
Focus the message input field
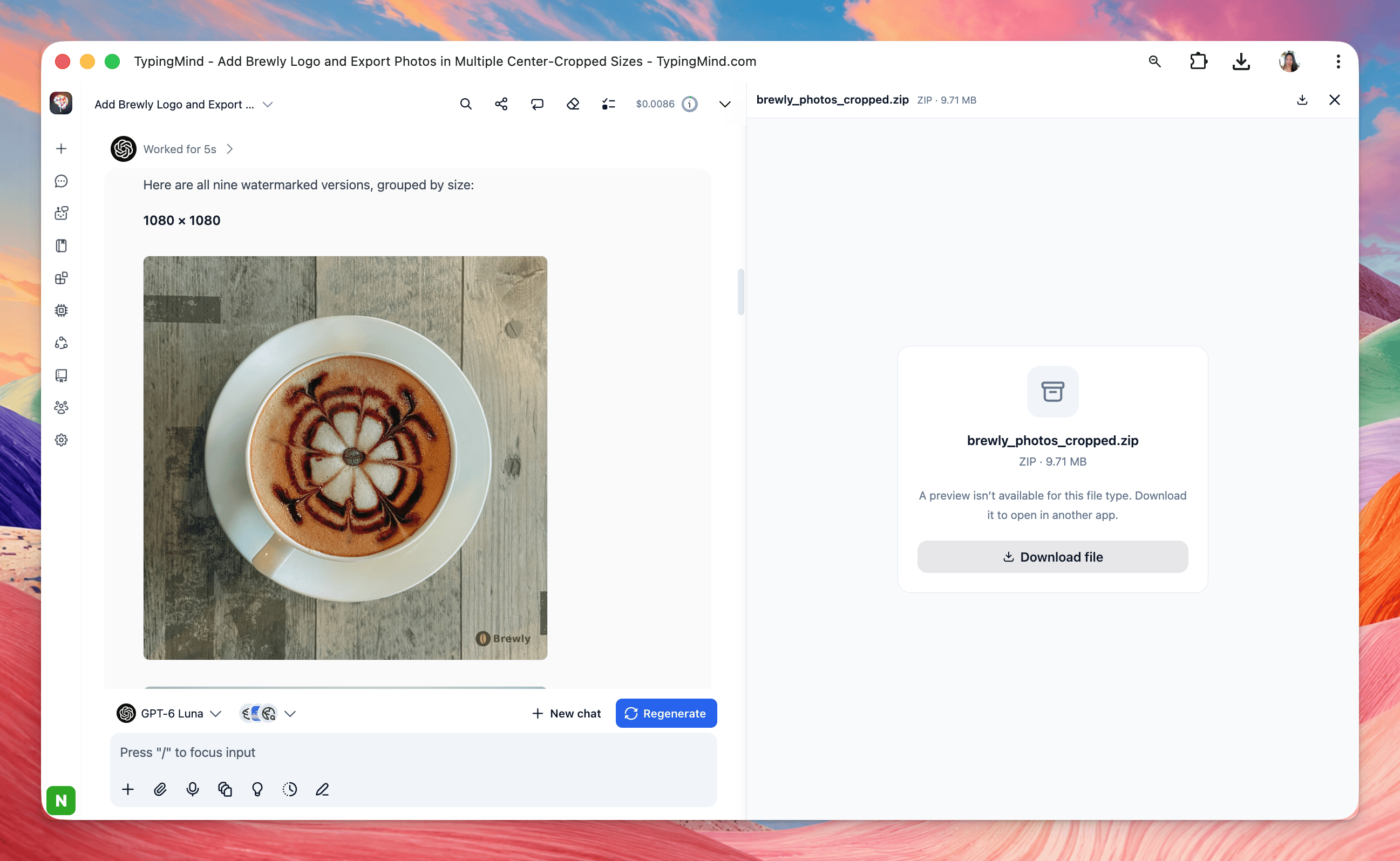[x=413, y=751]
